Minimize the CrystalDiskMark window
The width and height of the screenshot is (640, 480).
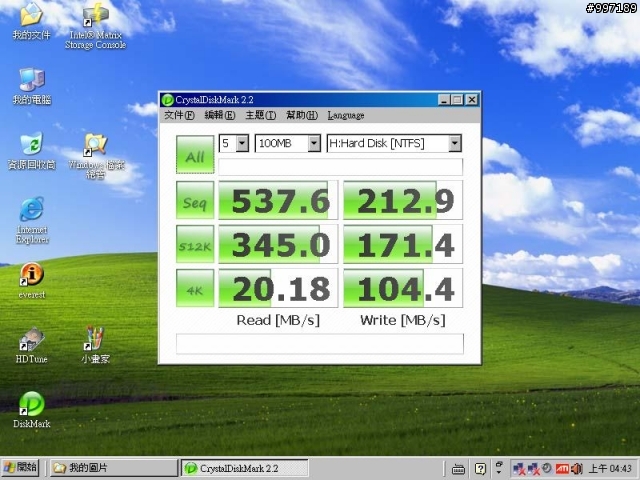click(x=444, y=100)
